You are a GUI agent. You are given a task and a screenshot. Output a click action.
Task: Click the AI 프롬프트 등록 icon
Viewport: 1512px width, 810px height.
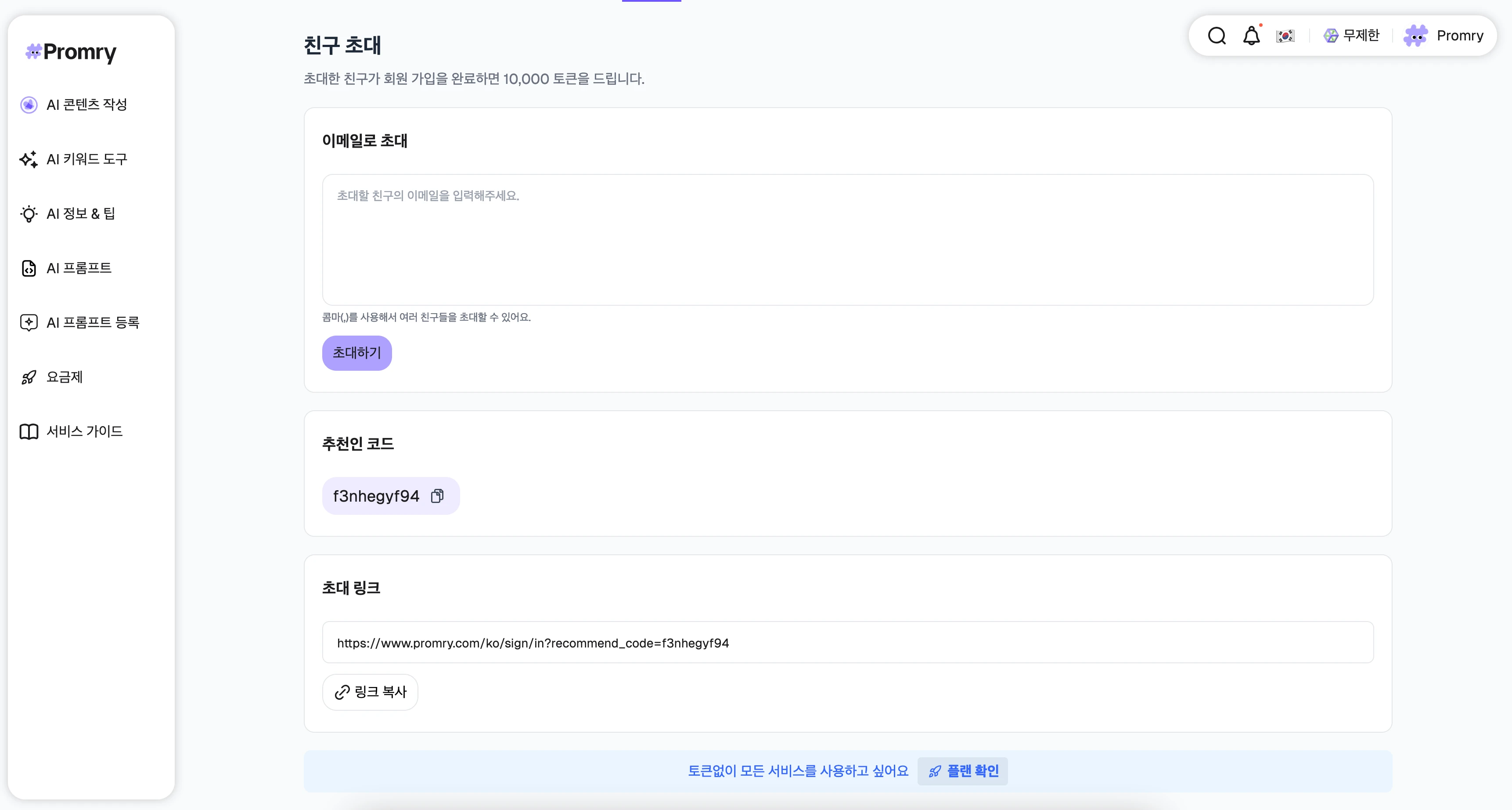coord(29,322)
